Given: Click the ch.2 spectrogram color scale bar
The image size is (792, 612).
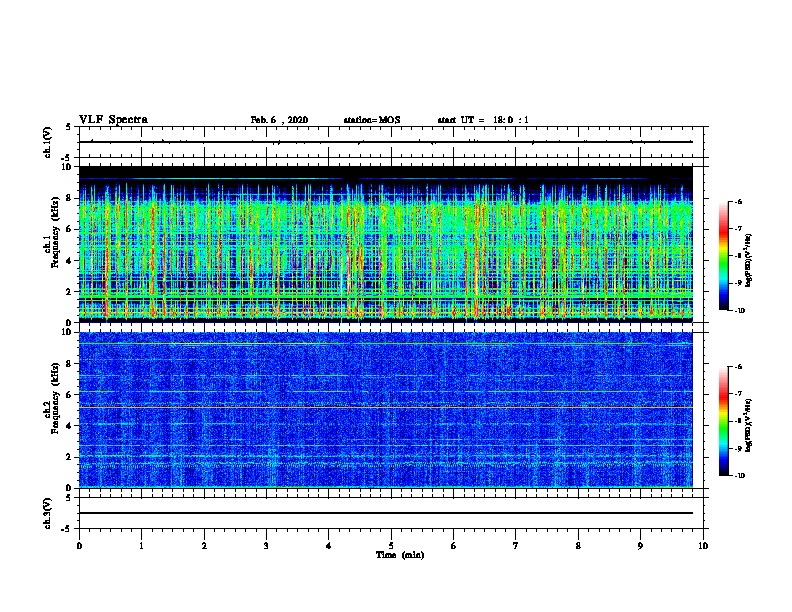Looking at the screenshot, I should (723, 421).
